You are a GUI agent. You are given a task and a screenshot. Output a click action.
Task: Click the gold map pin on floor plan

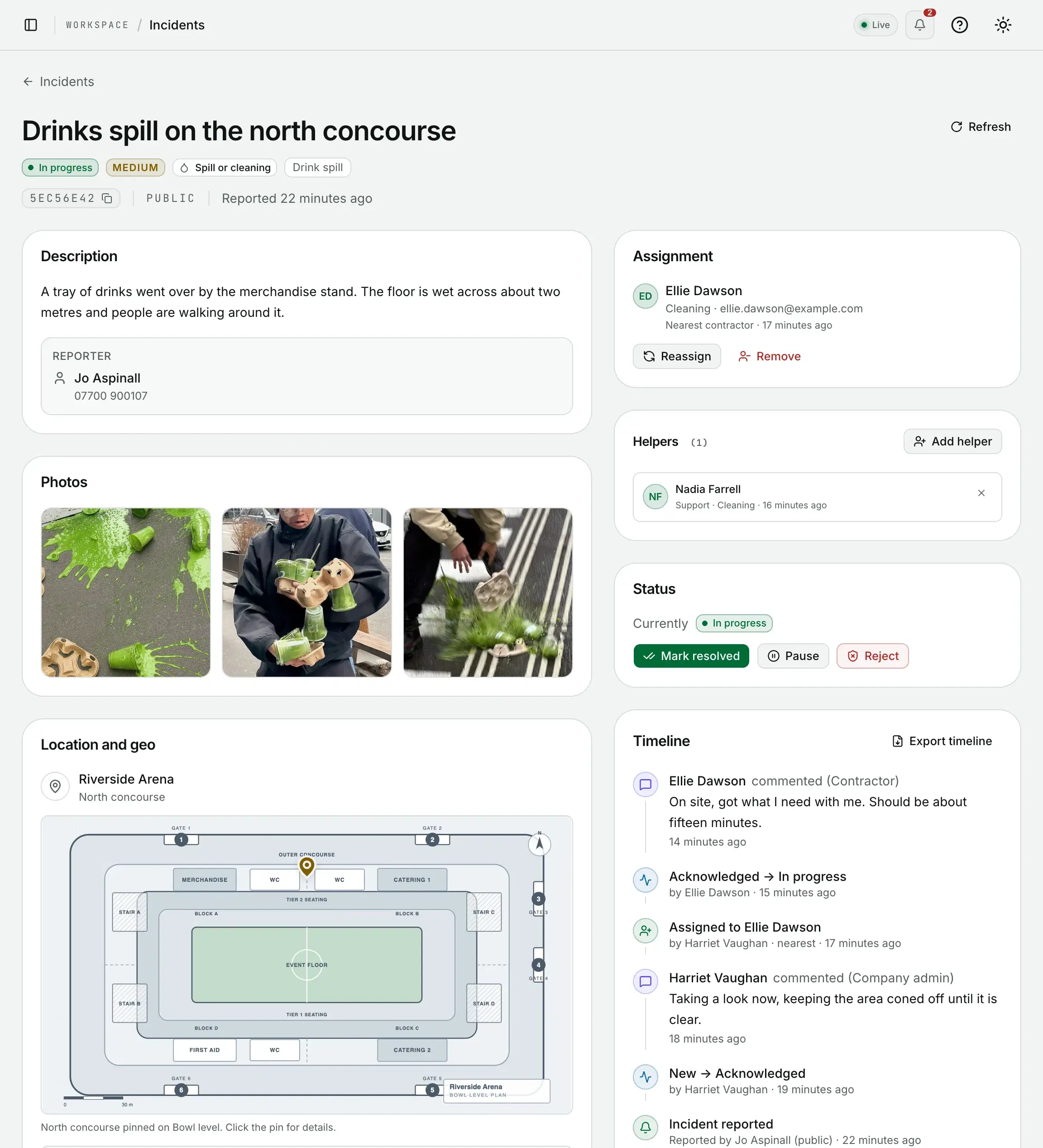307,866
